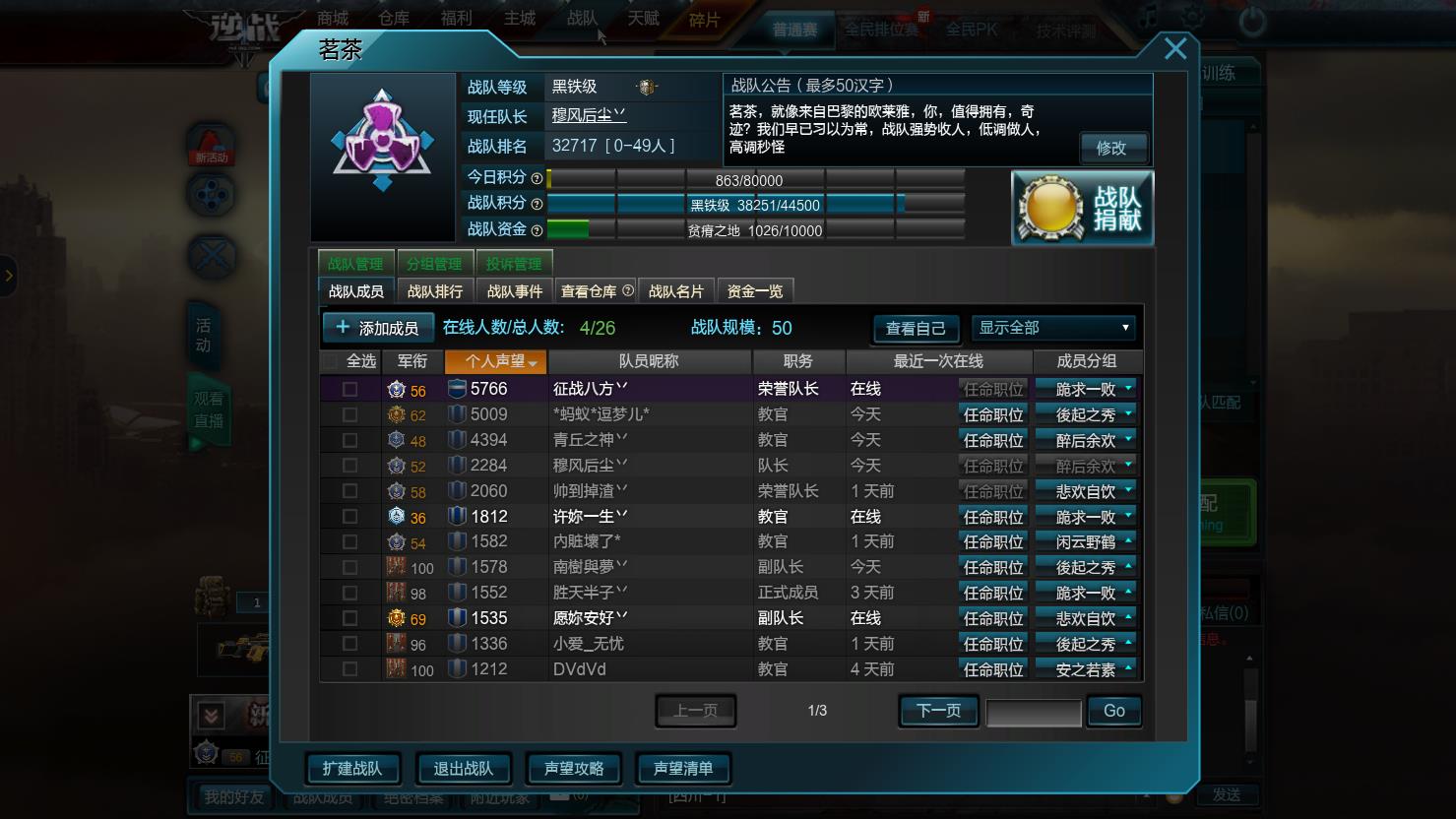
Task: Click the page number input field
Action: (1034, 712)
